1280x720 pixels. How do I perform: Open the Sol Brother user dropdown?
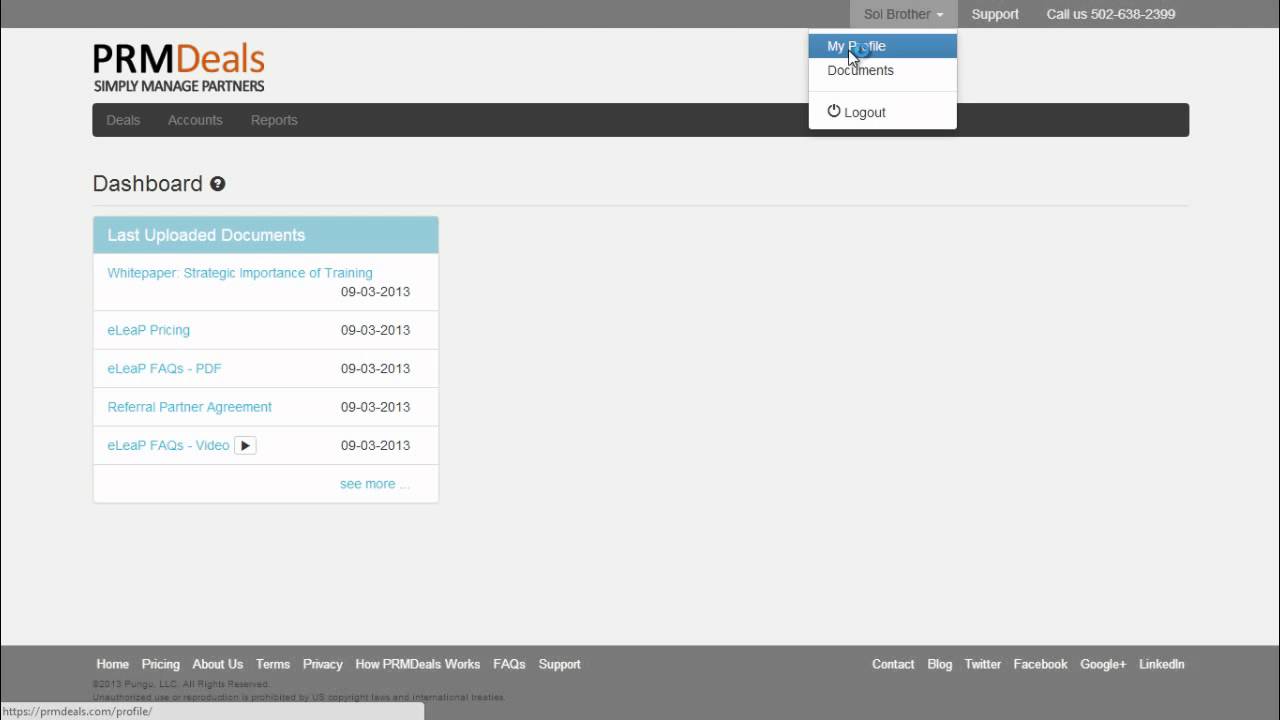click(903, 14)
